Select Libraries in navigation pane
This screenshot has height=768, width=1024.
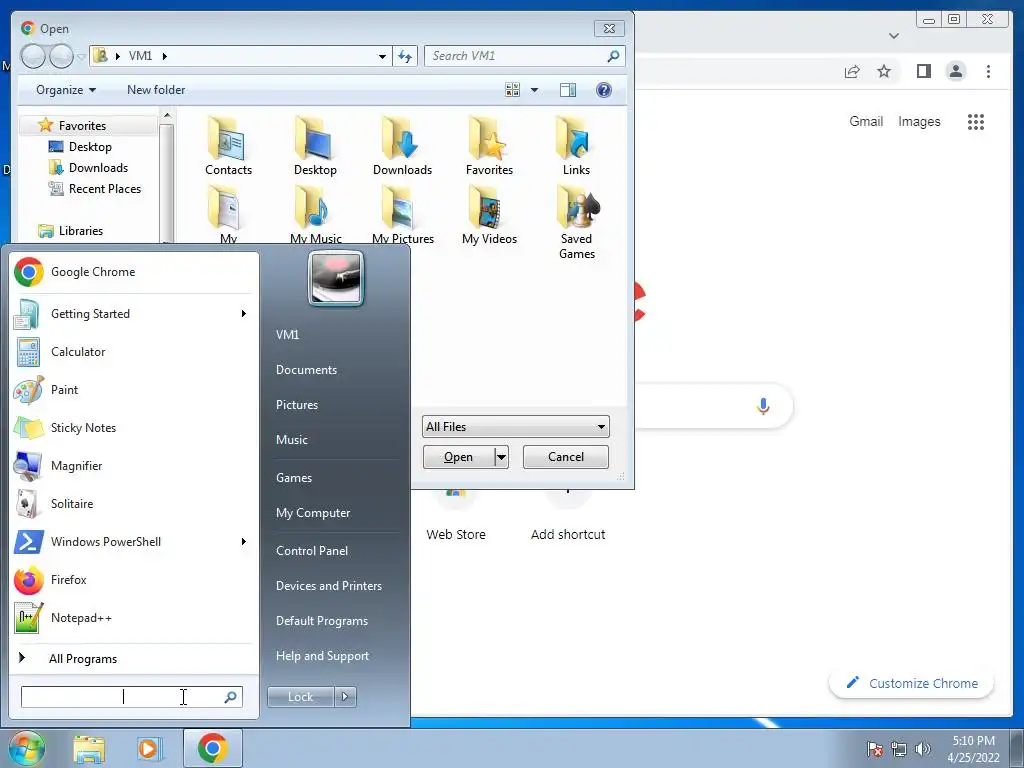point(80,231)
